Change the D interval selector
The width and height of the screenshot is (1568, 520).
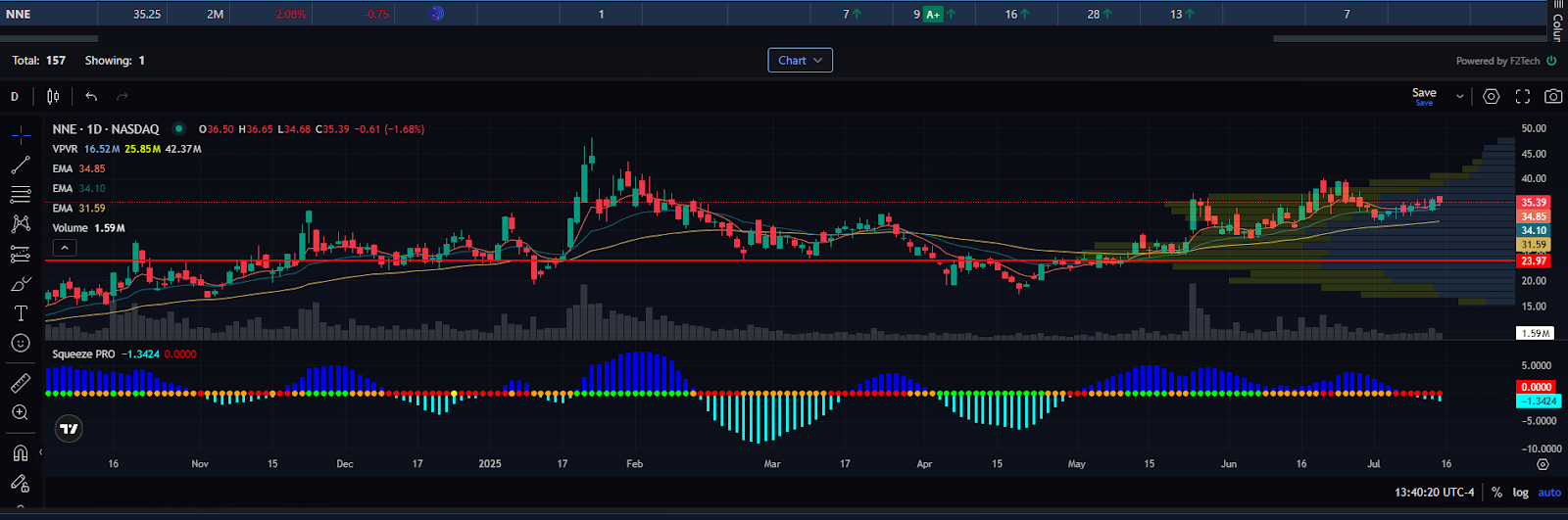tap(15, 96)
